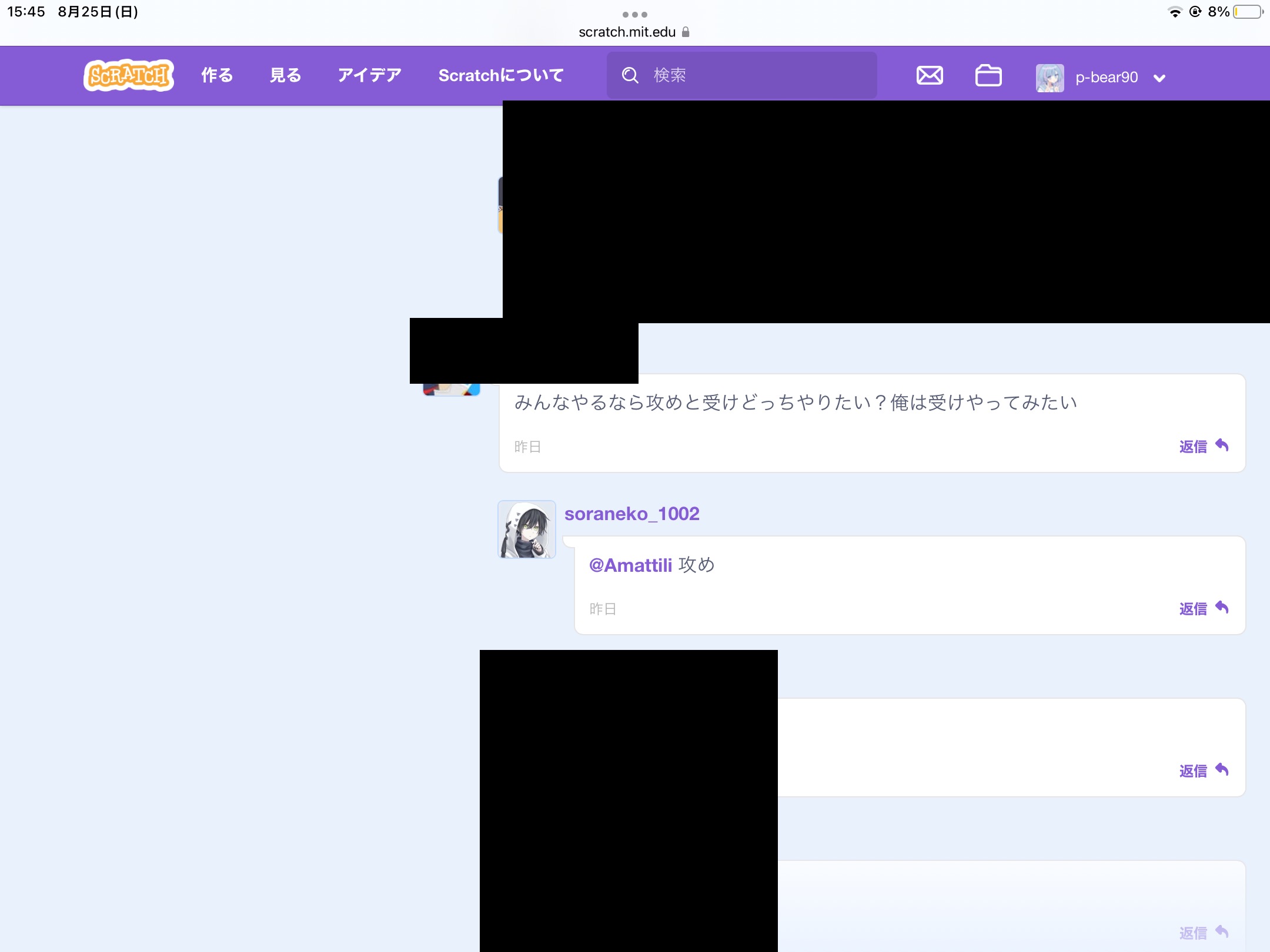1270x952 pixels.
Task: Click the reply arrow on soraneko_1002's comment
Action: tap(1222, 608)
